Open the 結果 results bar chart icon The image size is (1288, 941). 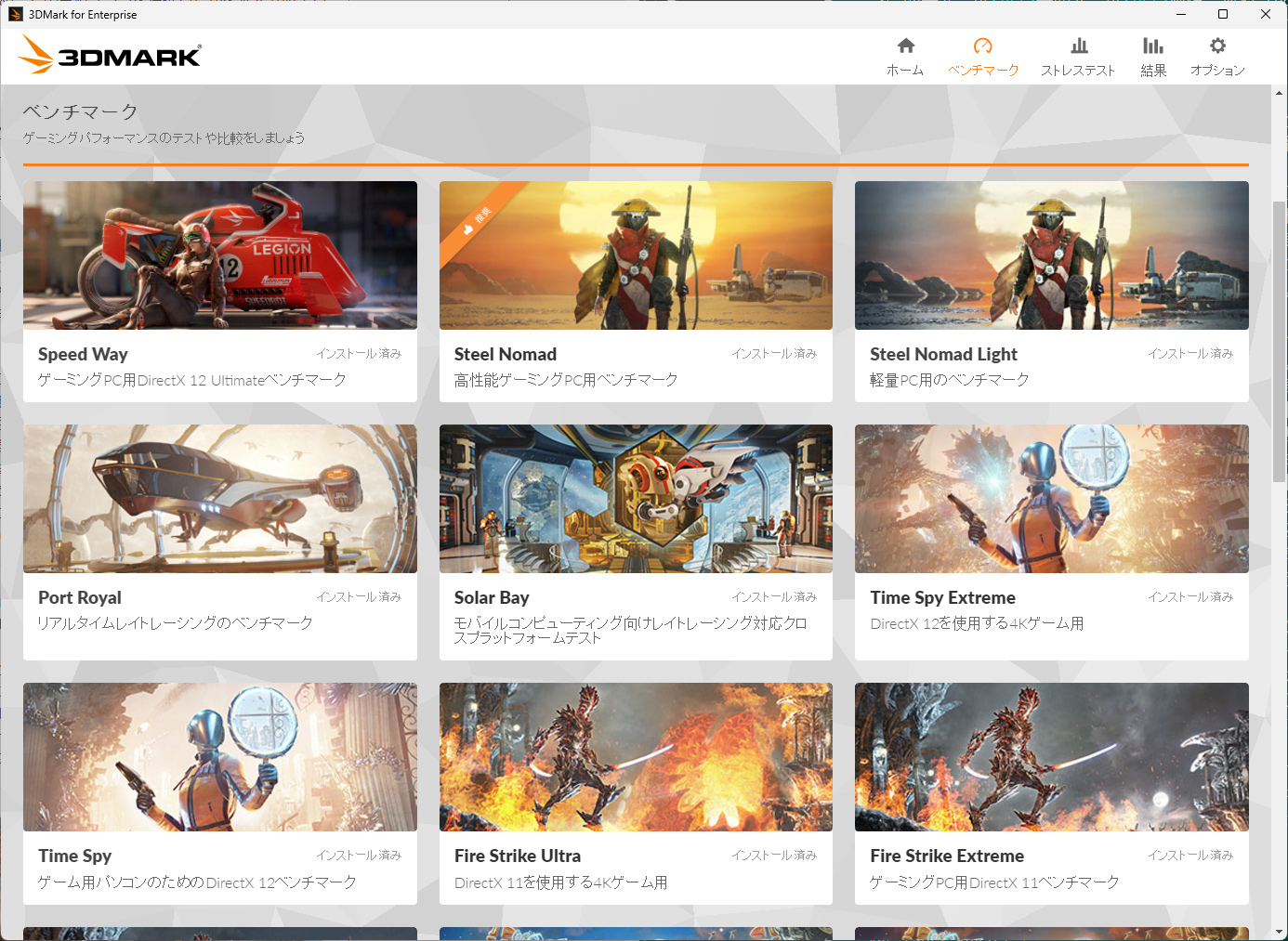pyautogui.click(x=1152, y=46)
